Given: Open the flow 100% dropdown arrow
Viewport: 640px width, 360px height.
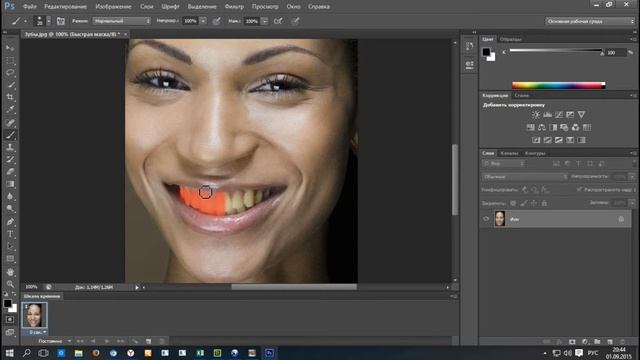Looking at the screenshot, I should [x=264, y=21].
